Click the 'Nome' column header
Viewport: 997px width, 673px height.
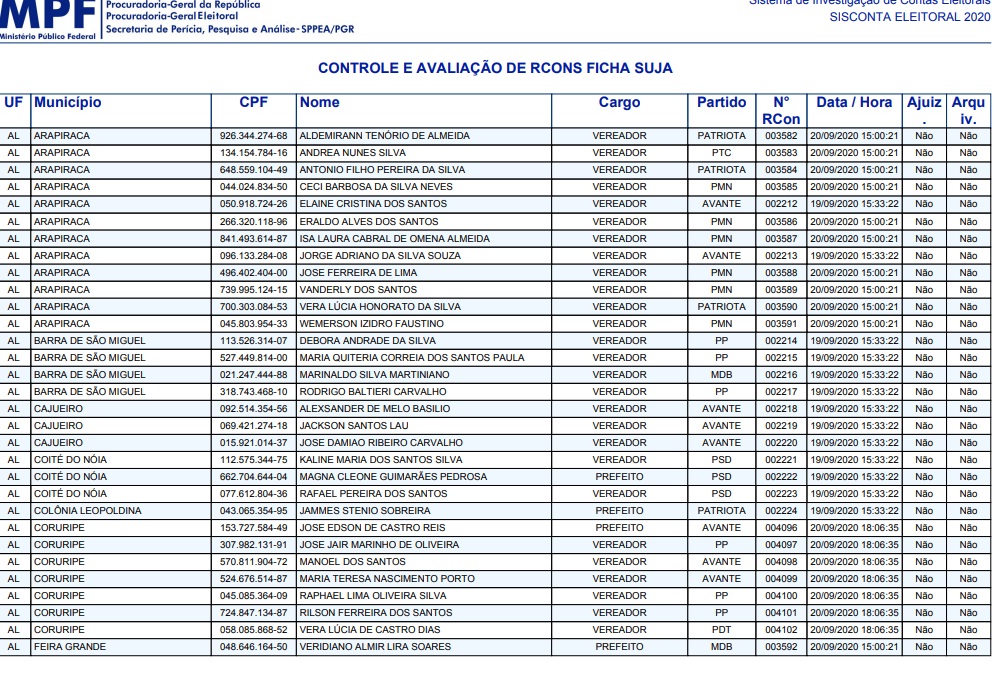click(x=320, y=102)
